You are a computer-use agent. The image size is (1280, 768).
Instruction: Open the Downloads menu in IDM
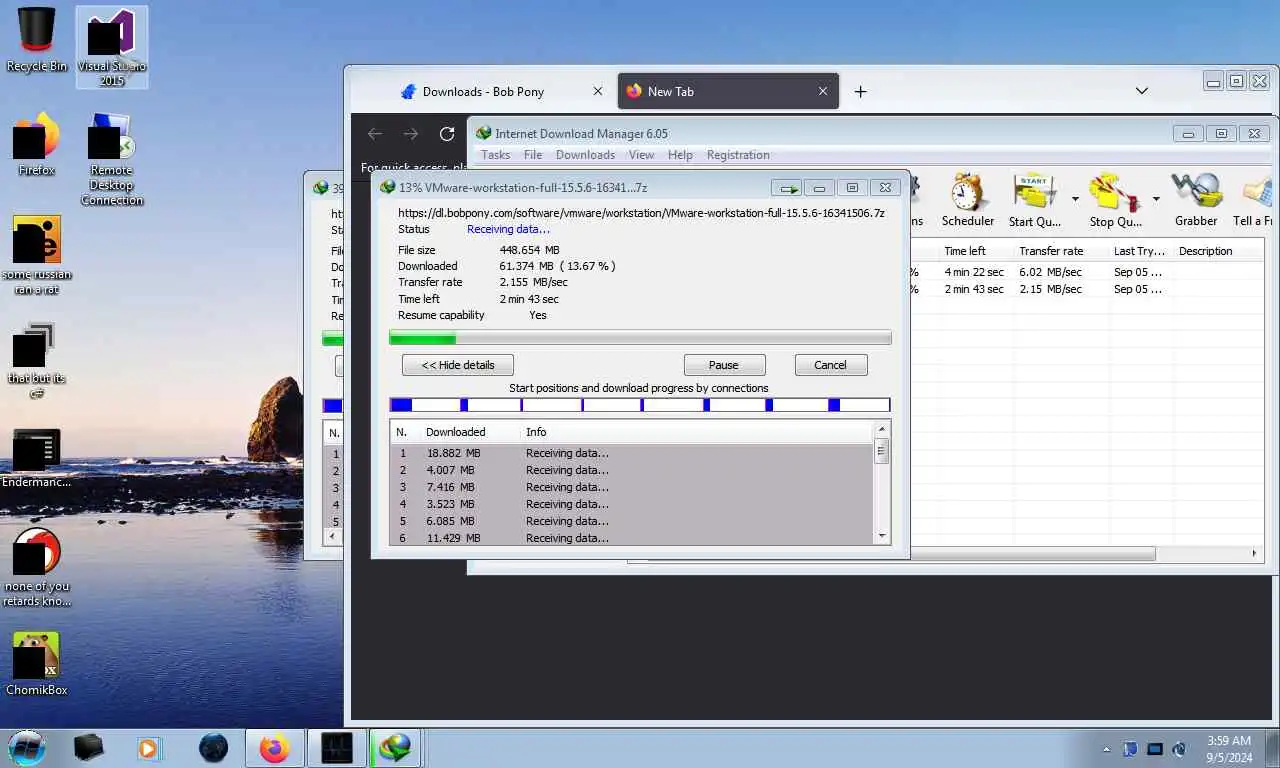coord(585,155)
